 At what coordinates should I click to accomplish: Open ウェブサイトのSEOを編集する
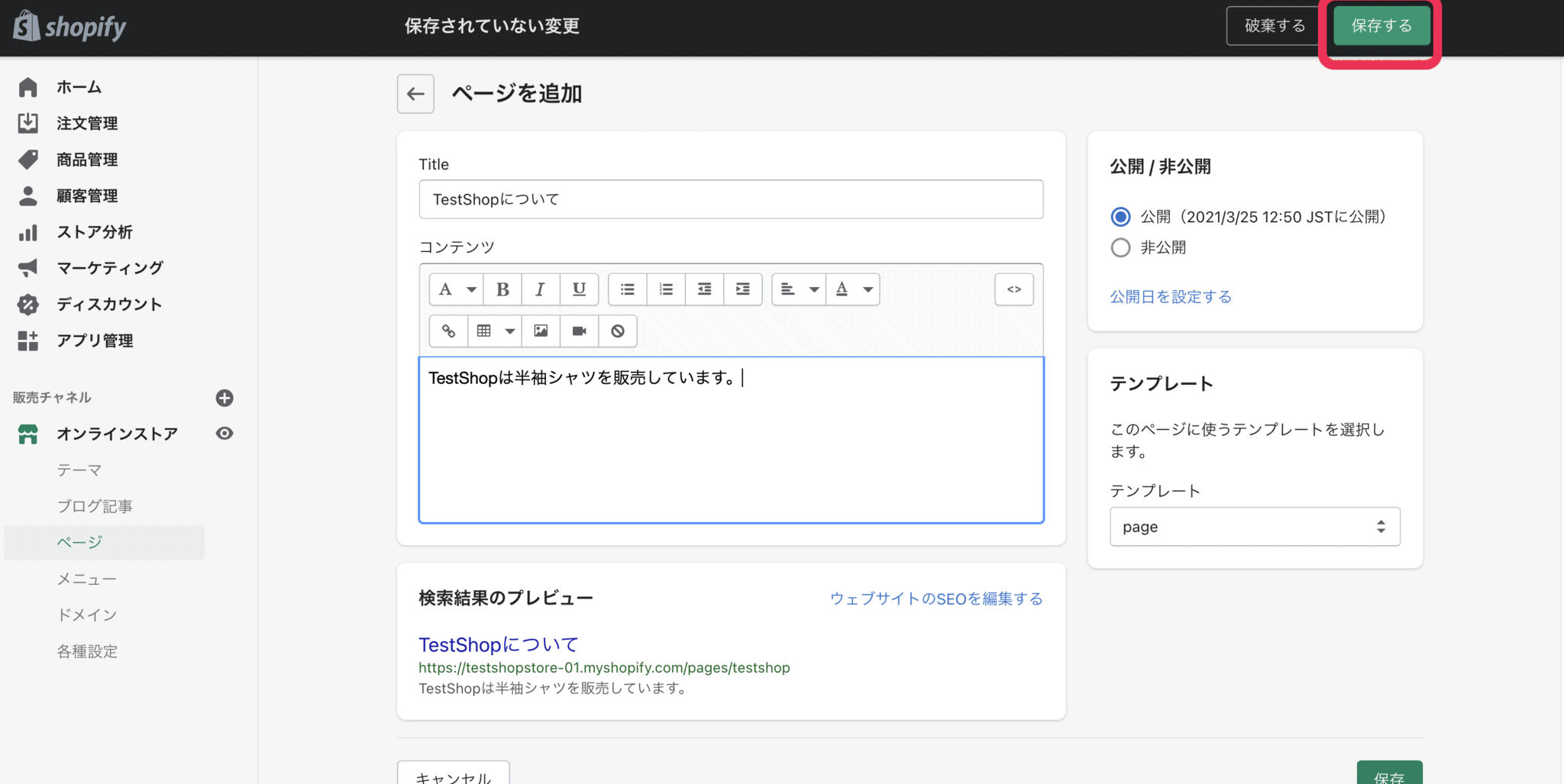coord(936,598)
